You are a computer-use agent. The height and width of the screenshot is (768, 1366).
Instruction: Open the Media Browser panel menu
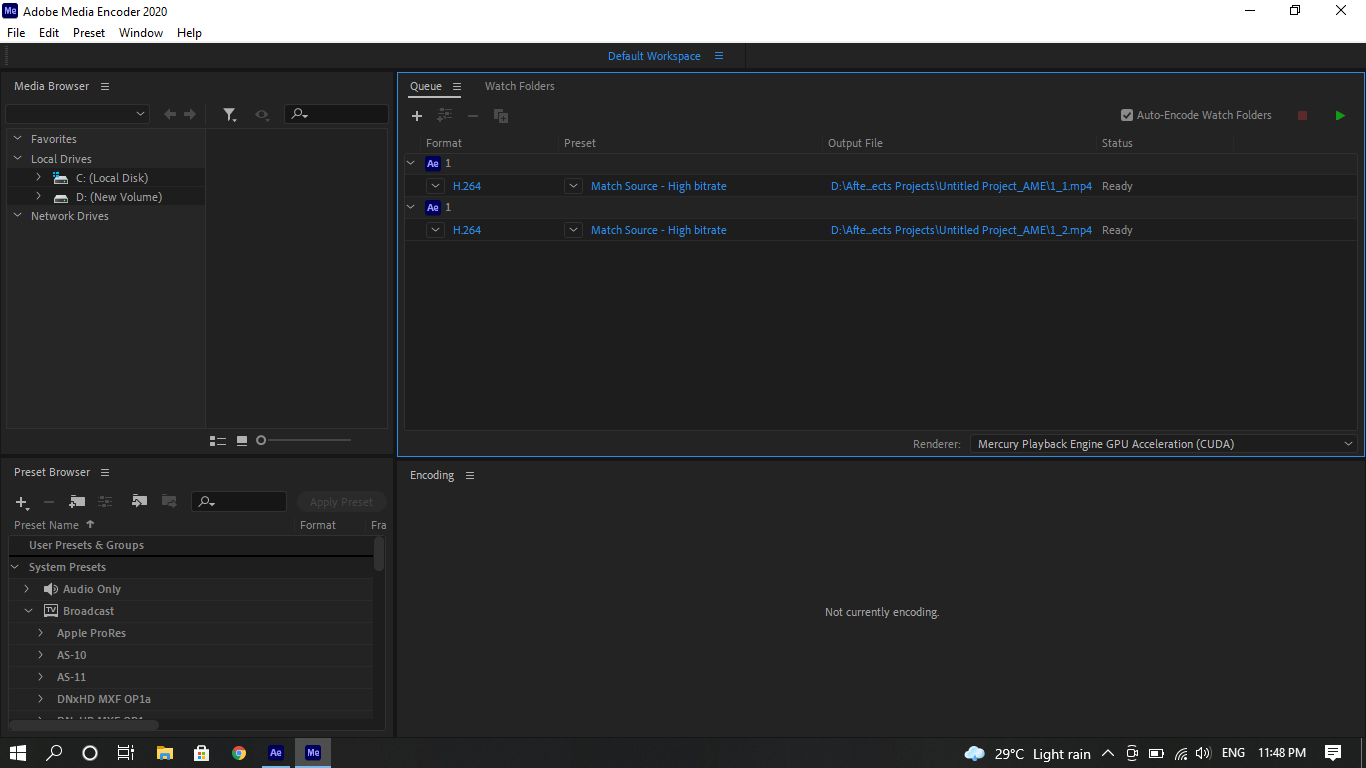[x=105, y=86]
